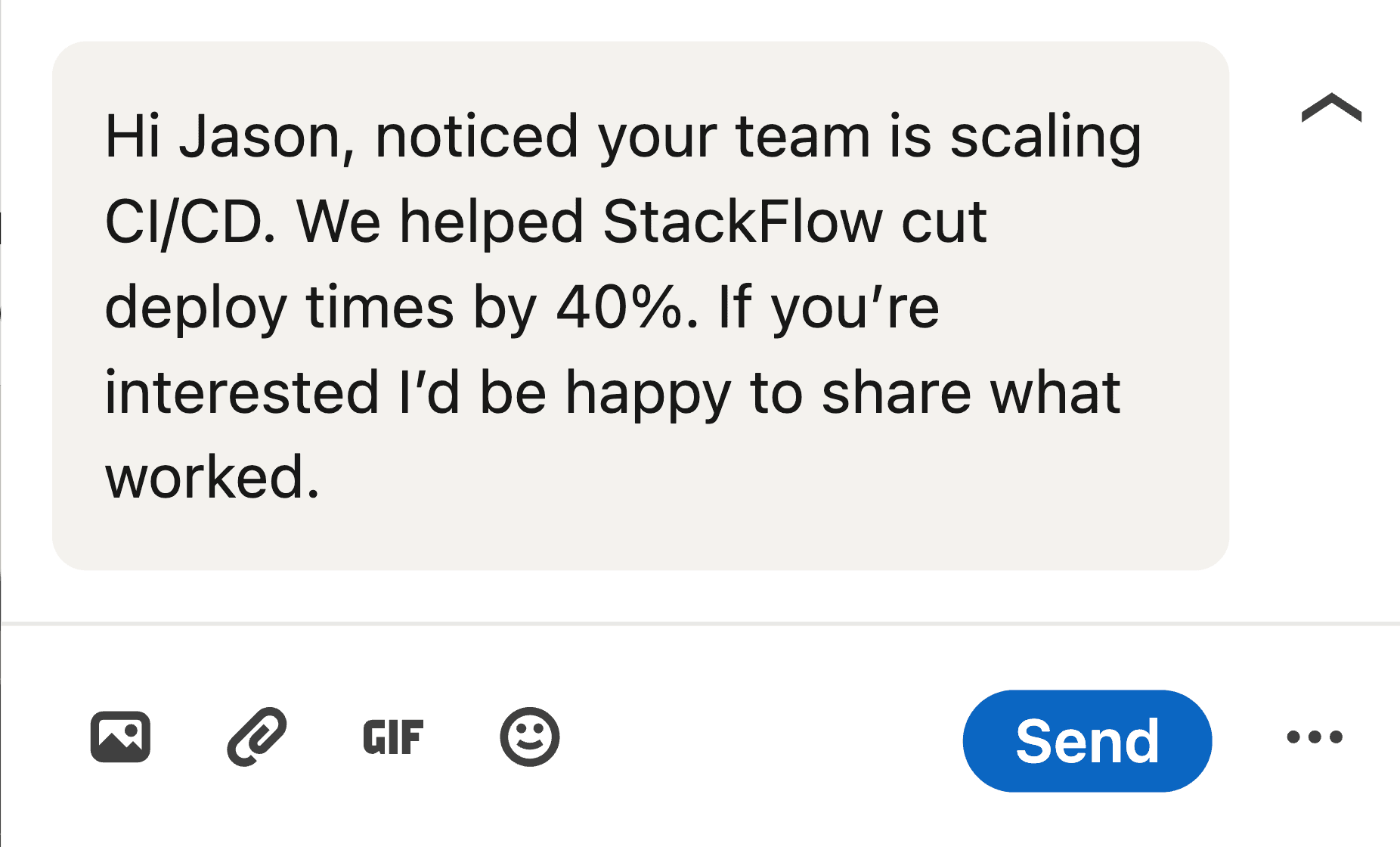
Task: Click the word "share" in the message
Action: pyautogui.click(x=896, y=393)
